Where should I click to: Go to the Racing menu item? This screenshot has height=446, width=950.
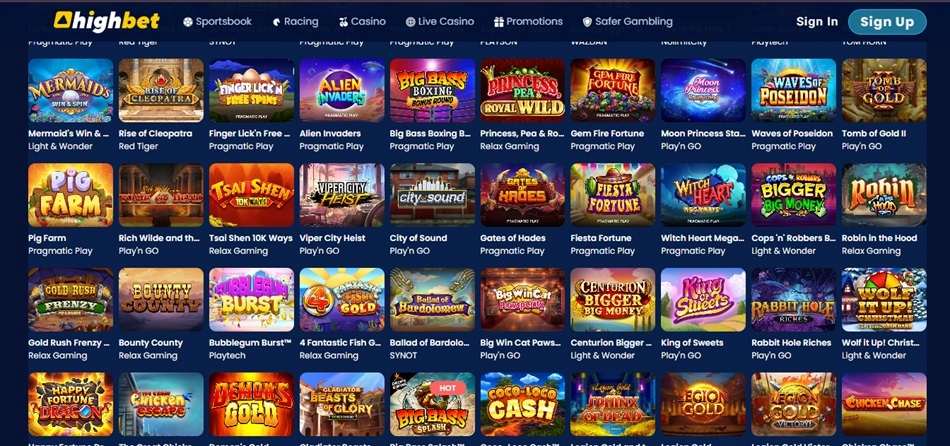pyautogui.click(x=295, y=21)
